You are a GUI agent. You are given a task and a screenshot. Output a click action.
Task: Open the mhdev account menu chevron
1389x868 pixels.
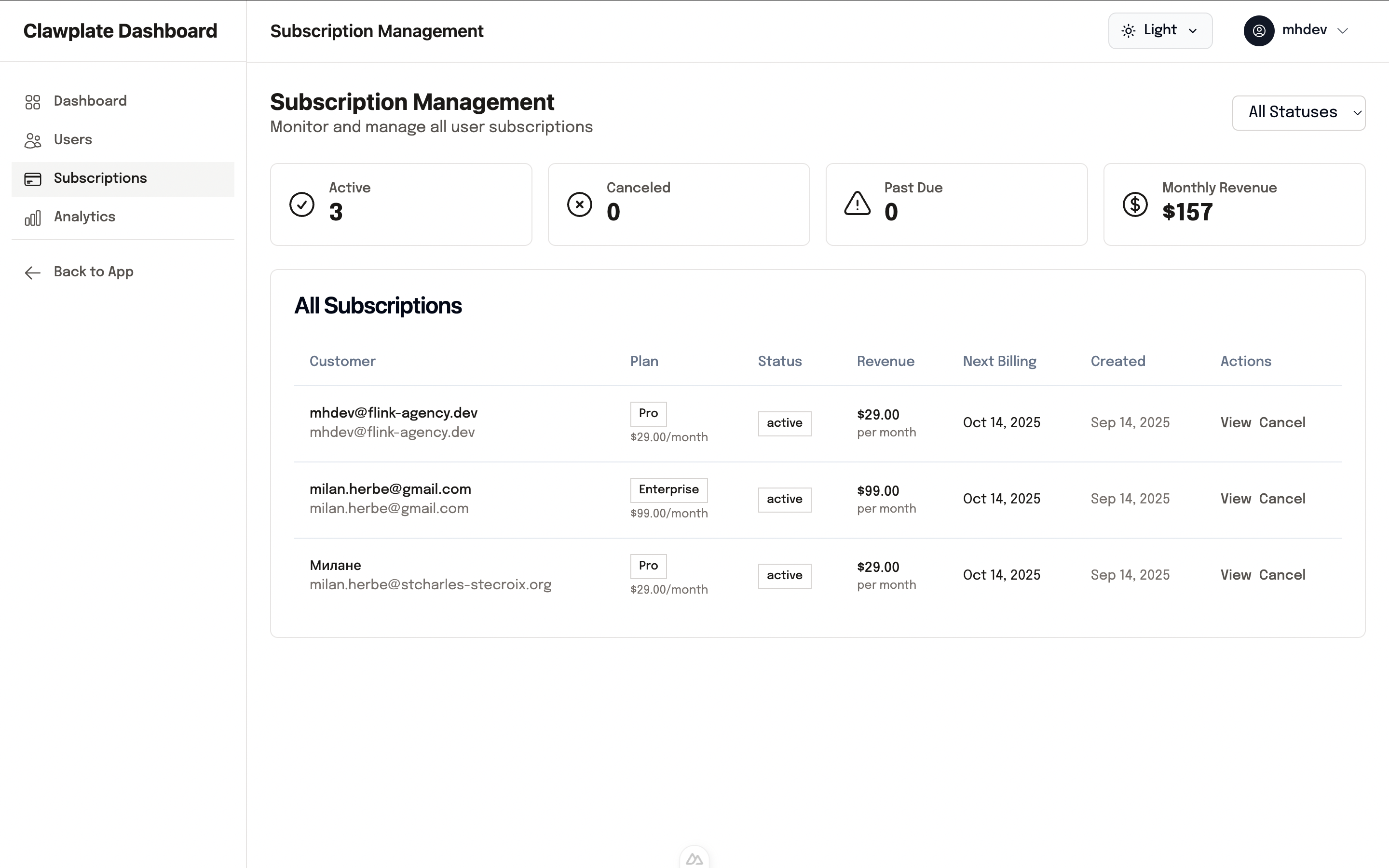coord(1344,30)
